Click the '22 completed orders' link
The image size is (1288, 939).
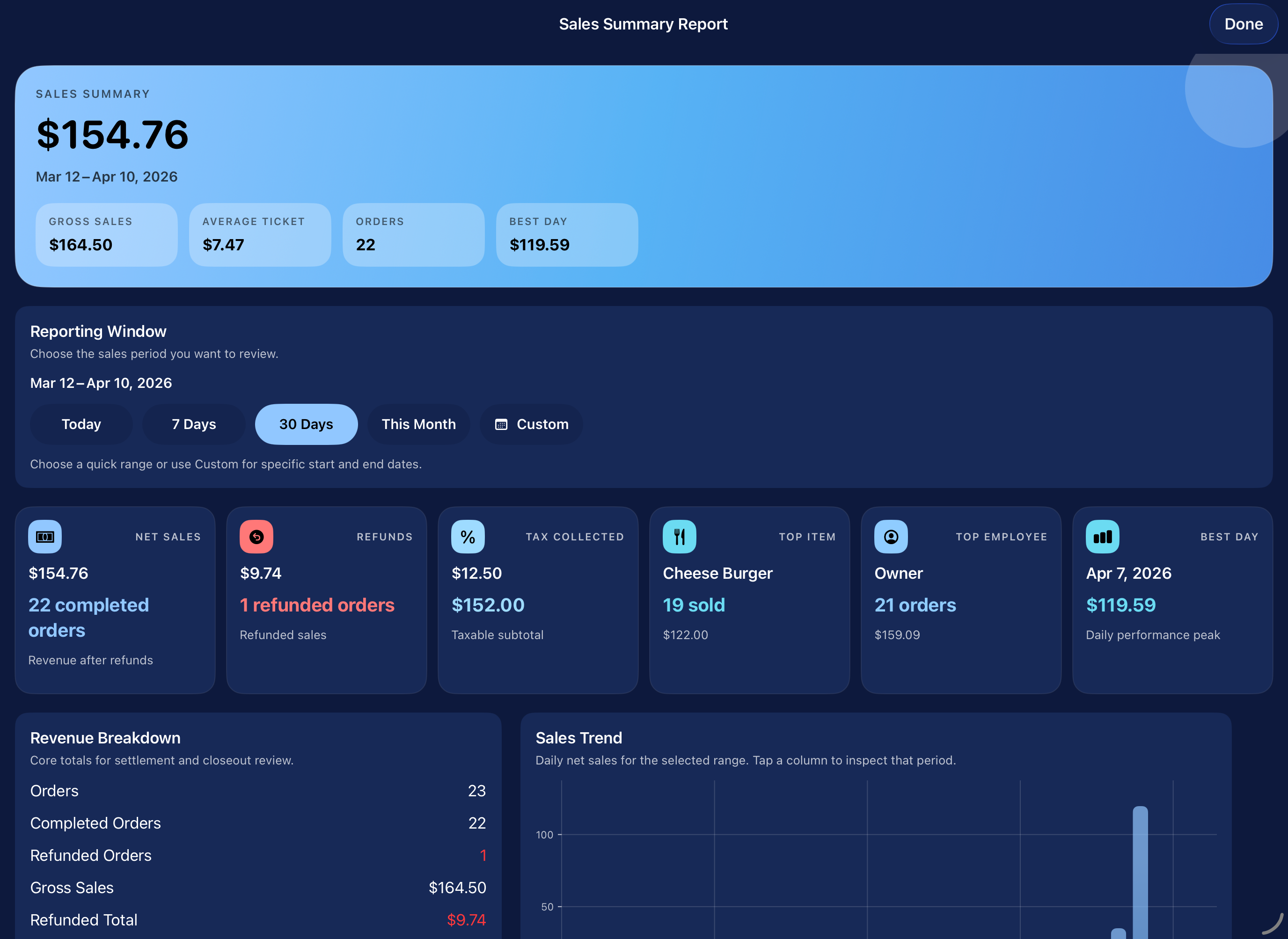89,617
